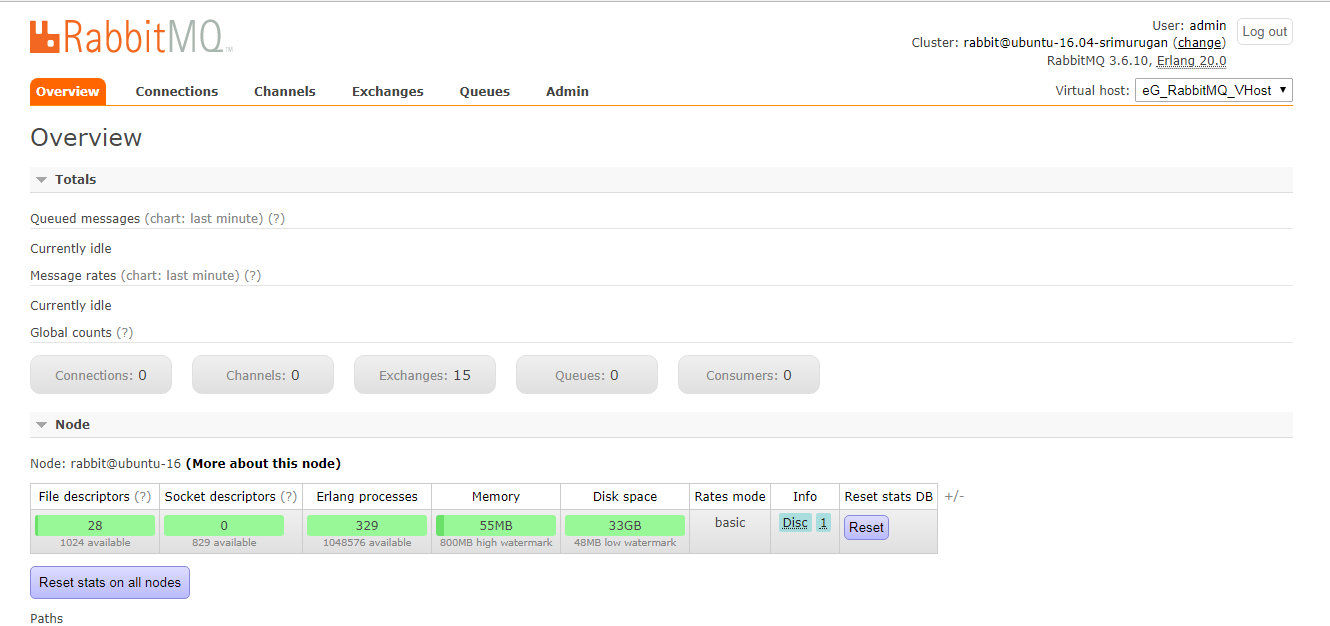Click the Disk space 33GB bar
Viewport: 1330px width, 626px height.
625,525
